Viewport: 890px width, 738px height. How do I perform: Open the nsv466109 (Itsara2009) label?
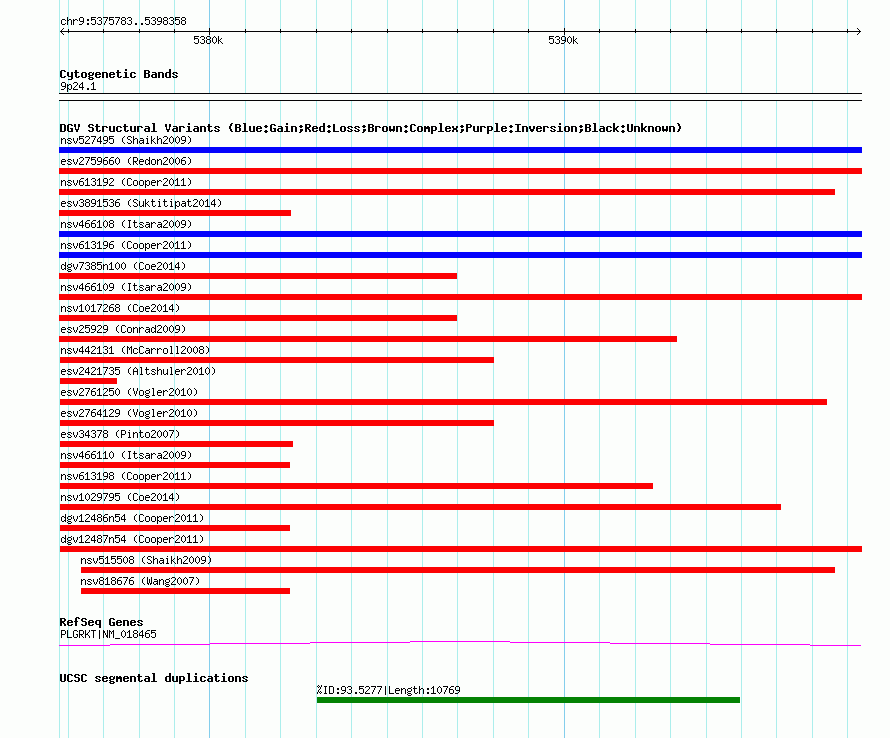point(126,287)
